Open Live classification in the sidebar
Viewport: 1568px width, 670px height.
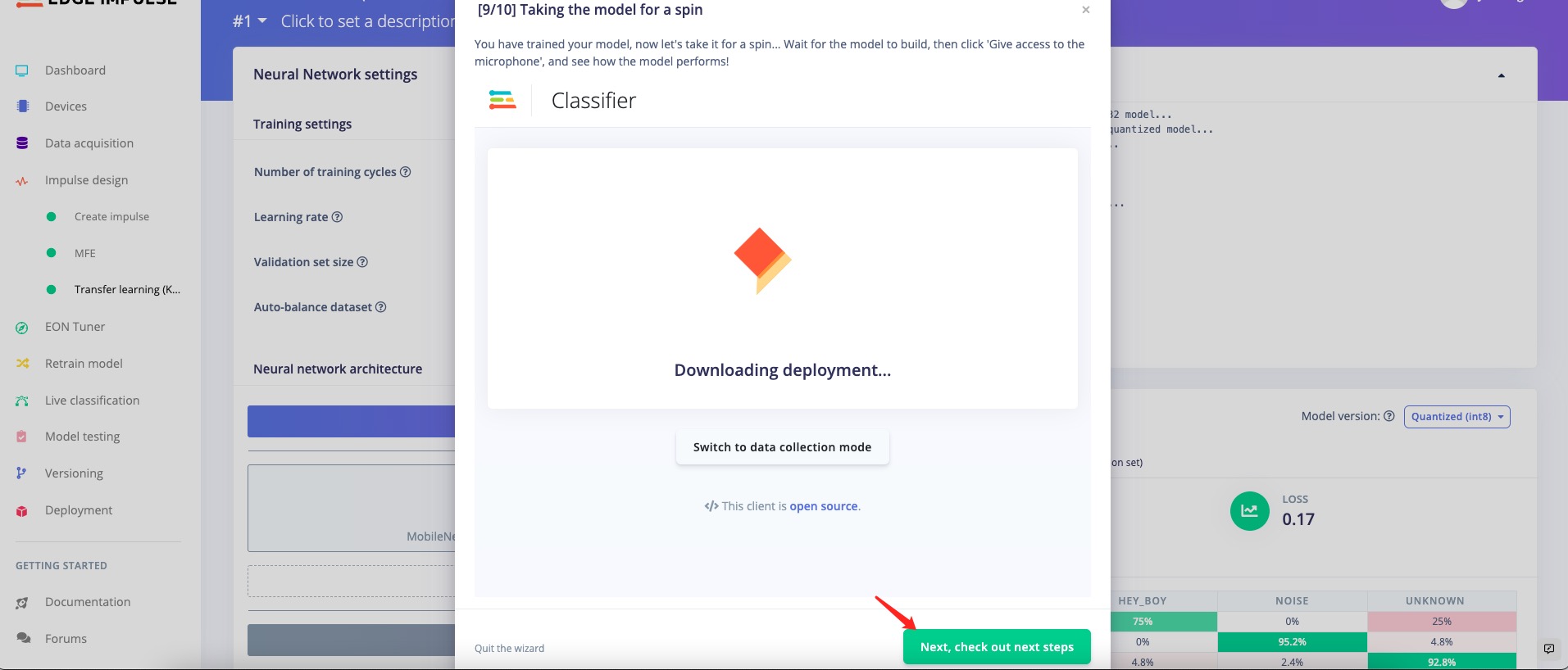92,401
